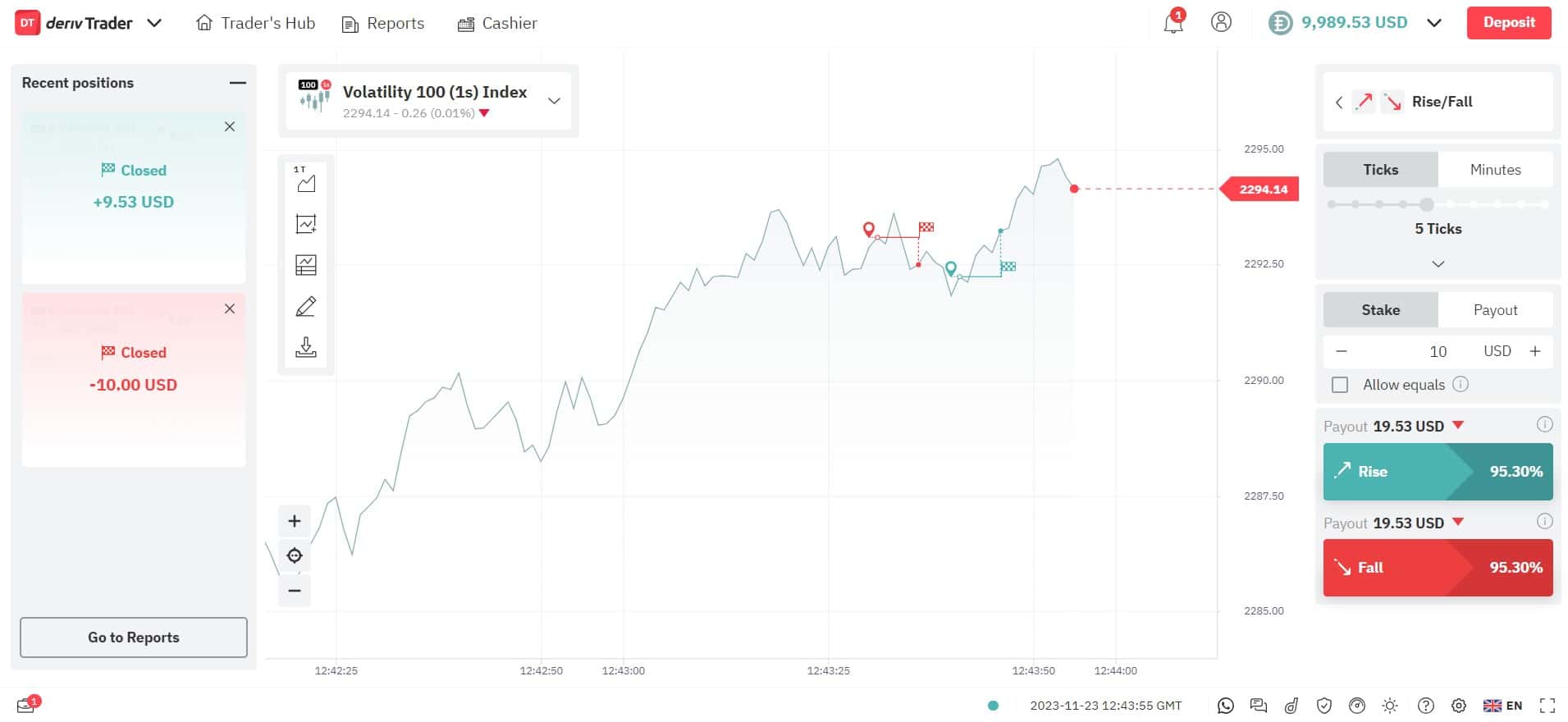Screen dimensions: 1568x722
Task: Enable the Allow equals checkbox
Action: [x=1340, y=384]
